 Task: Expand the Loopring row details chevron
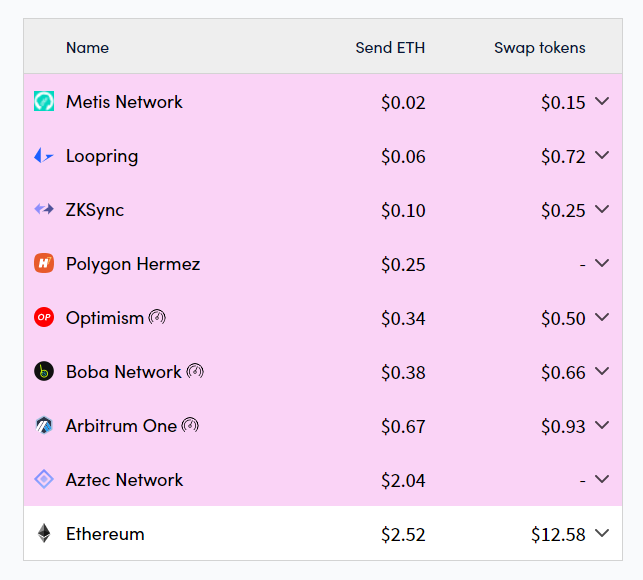click(x=602, y=155)
